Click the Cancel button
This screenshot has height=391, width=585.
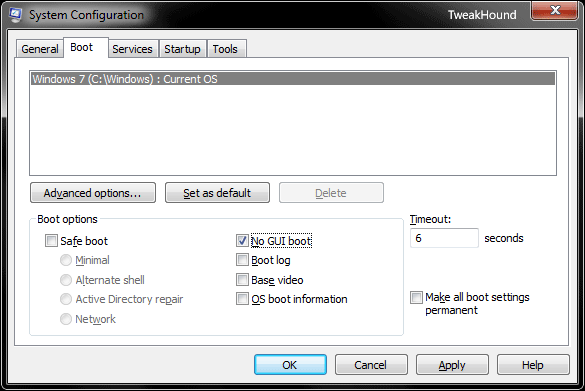371,365
